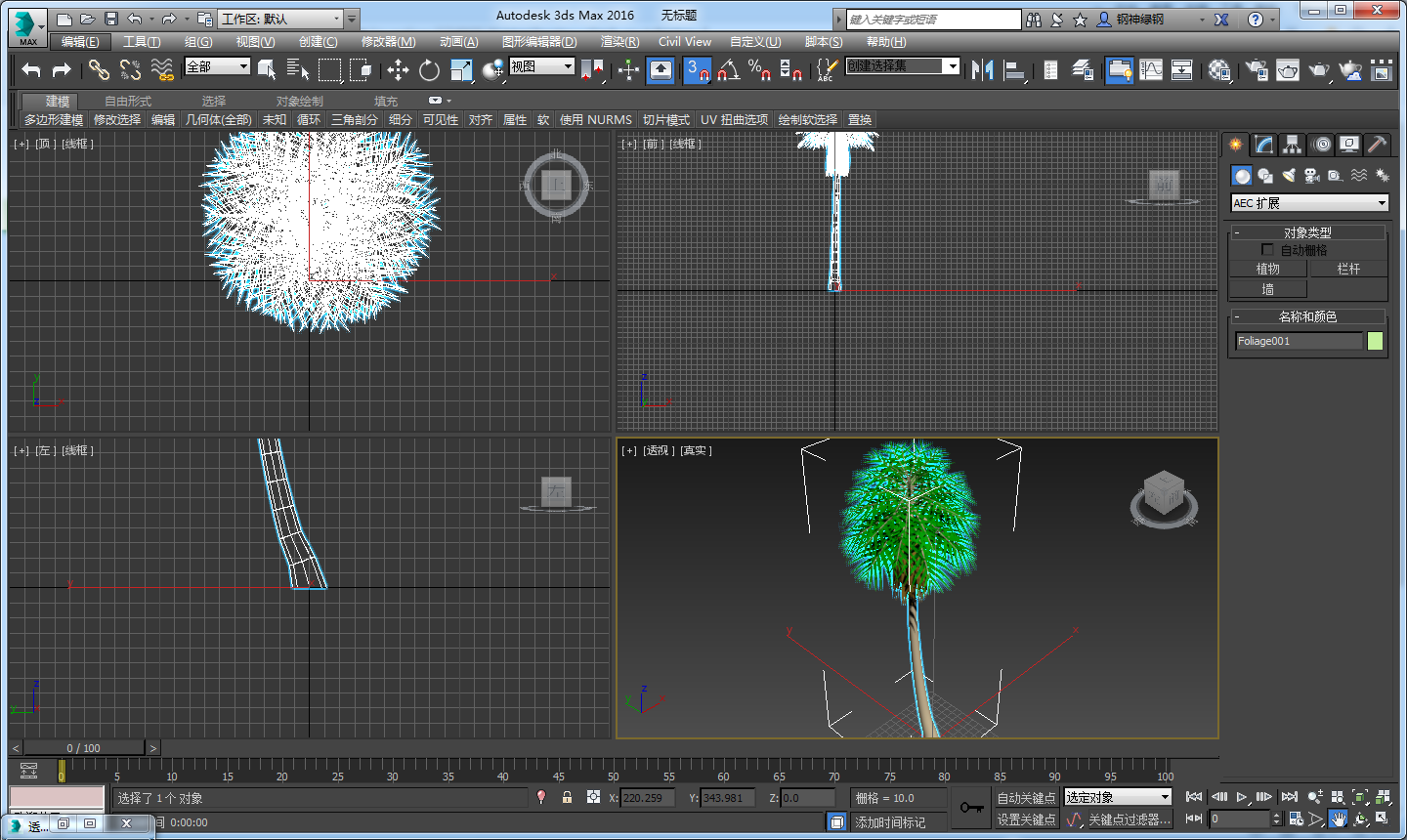The image size is (1407, 840).
Task: Select the Shapes category icon
Action: coord(1265,176)
